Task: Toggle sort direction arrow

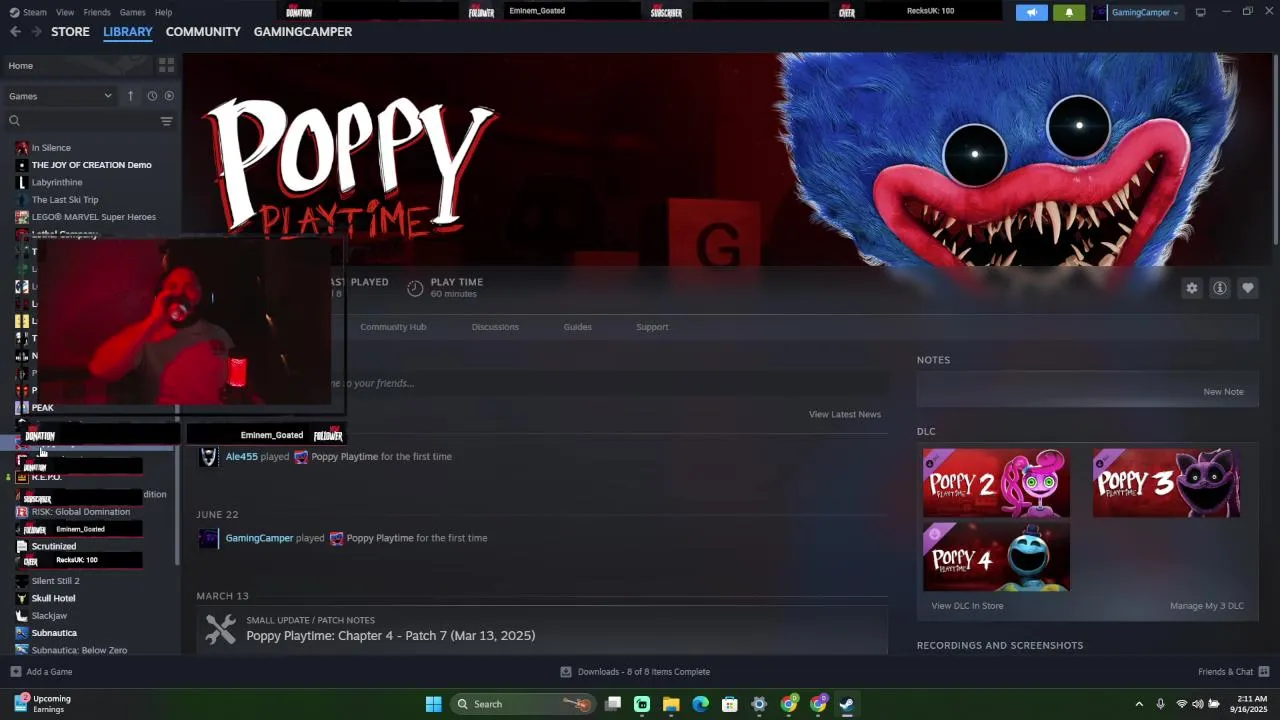Action: click(130, 96)
